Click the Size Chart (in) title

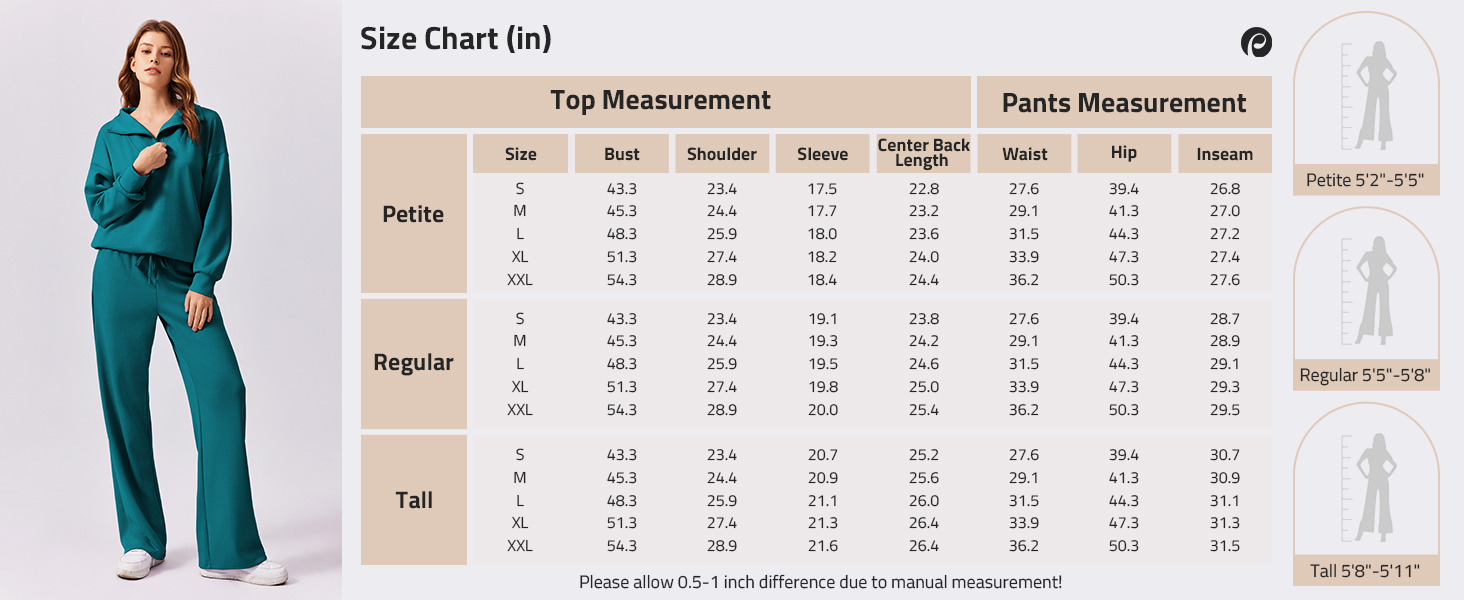tap(456, 39)
